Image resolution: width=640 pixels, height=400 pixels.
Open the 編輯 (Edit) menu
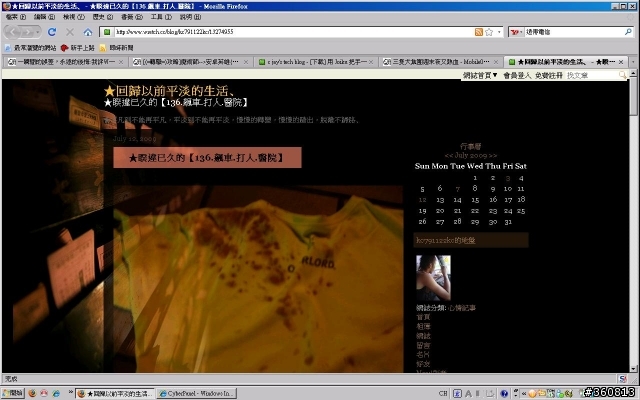tap(44, 17)
